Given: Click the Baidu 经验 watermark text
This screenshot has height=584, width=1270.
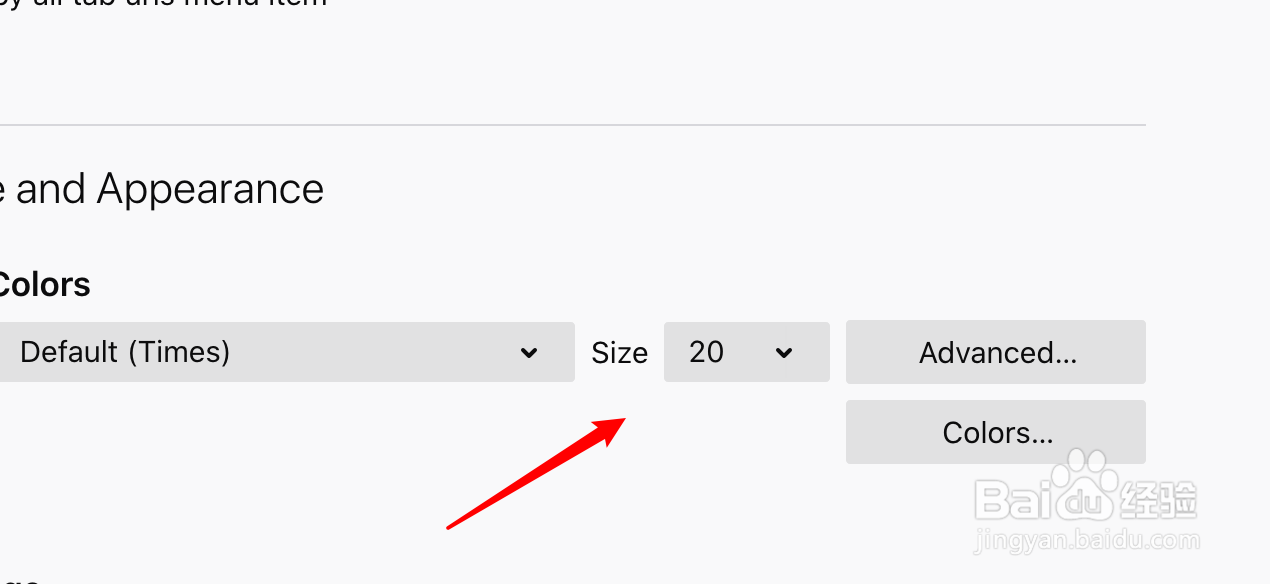Looking at the screenshot, I should point(1159,499).
